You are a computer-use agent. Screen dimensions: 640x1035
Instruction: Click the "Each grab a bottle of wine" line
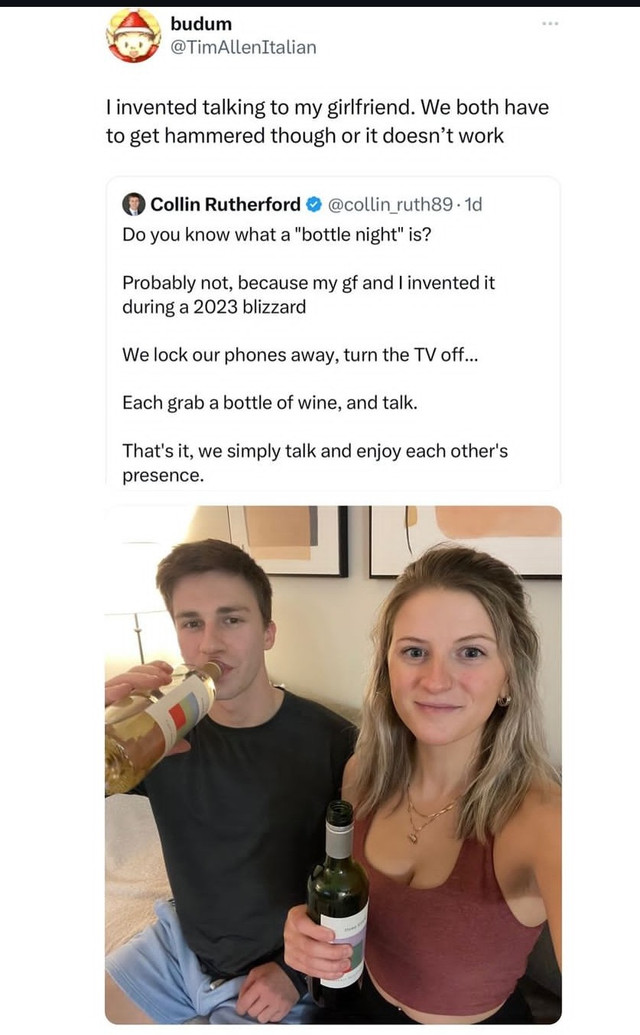pos(269,403)
